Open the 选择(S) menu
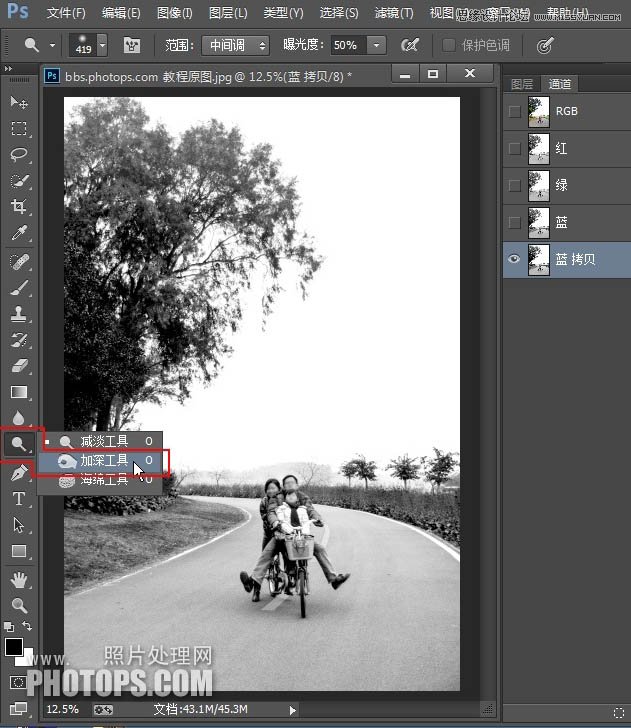 tap(338, 13)
